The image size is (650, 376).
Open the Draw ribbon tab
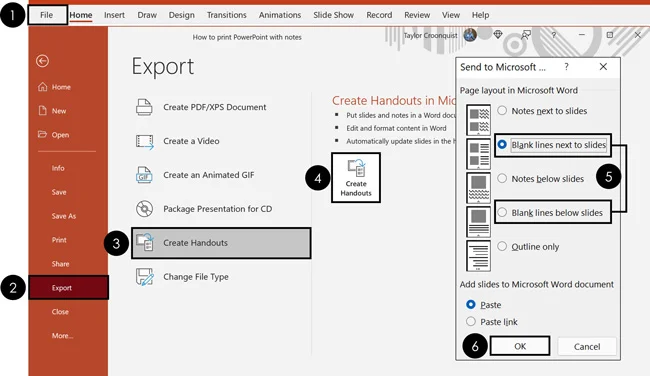tap(147, 15)
